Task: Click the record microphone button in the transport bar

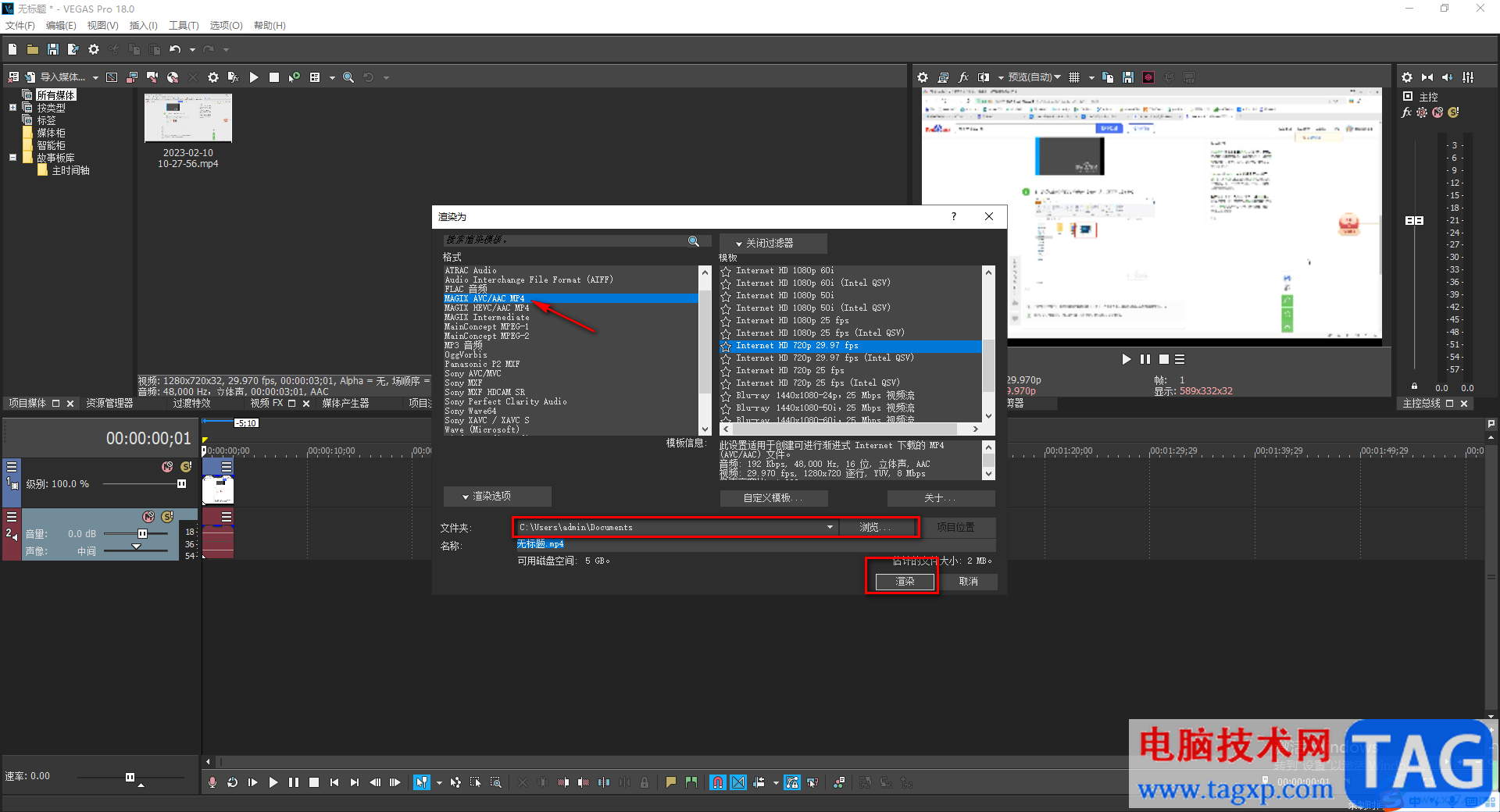Action: (x=212, y=782)
